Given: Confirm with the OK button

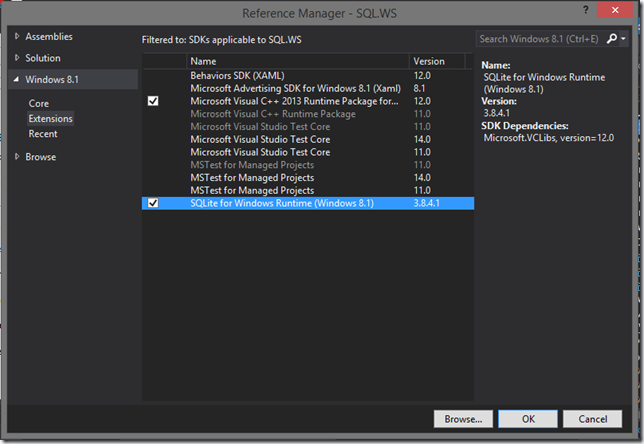Looking at the screenshot, I should point(528,419).
